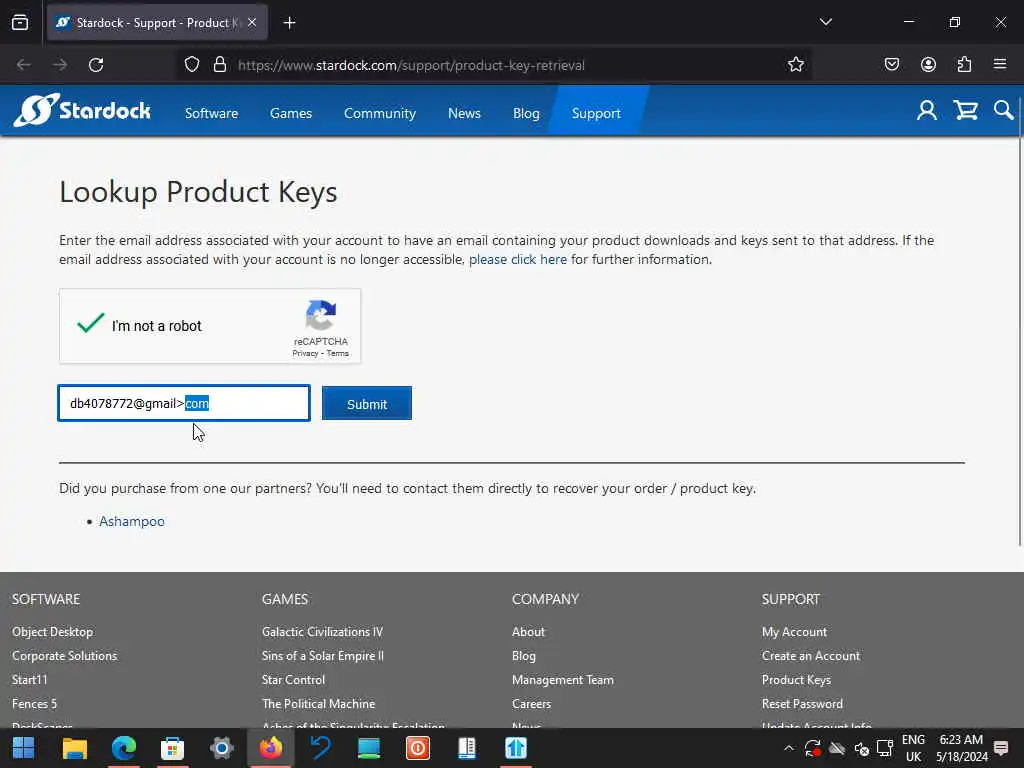Open the News nav item
1024x768 pixels.
click(x=464, y=113)
